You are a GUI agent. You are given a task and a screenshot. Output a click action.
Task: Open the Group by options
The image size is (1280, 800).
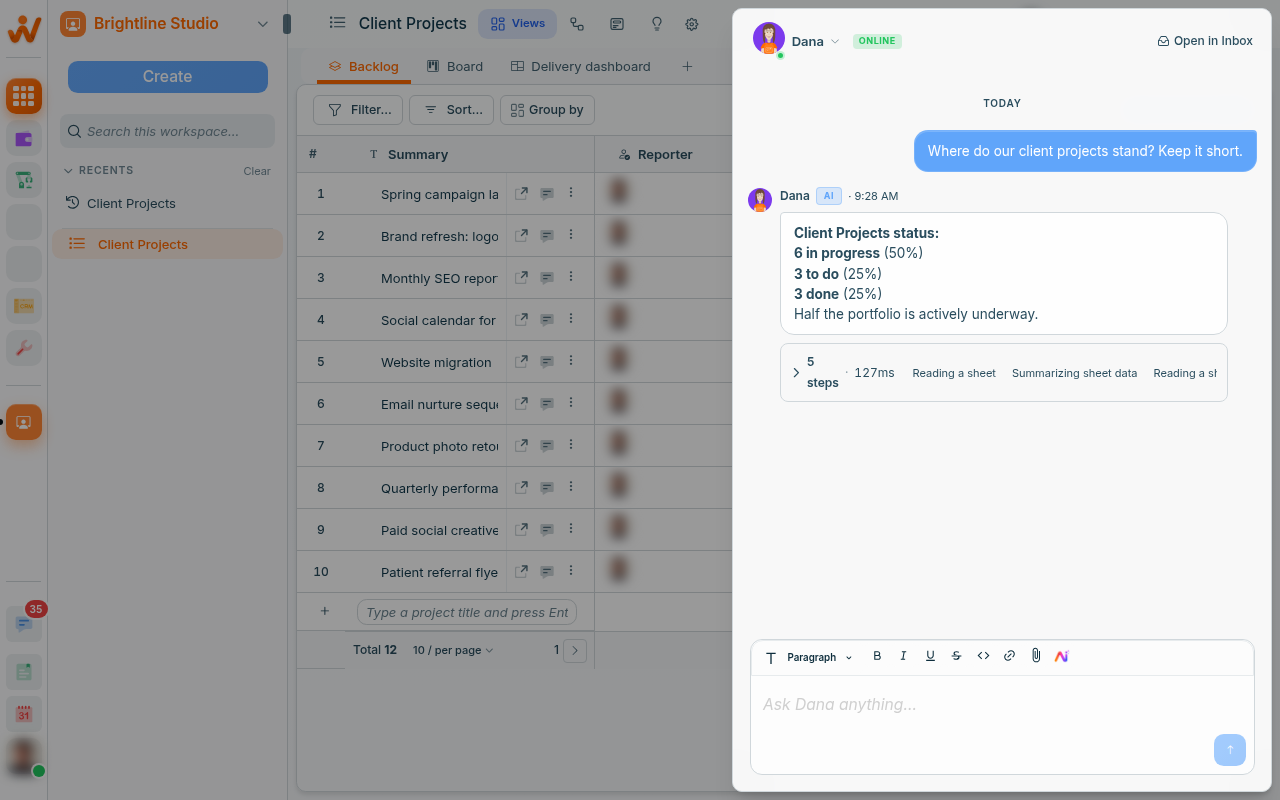click(x=547, y=110)
